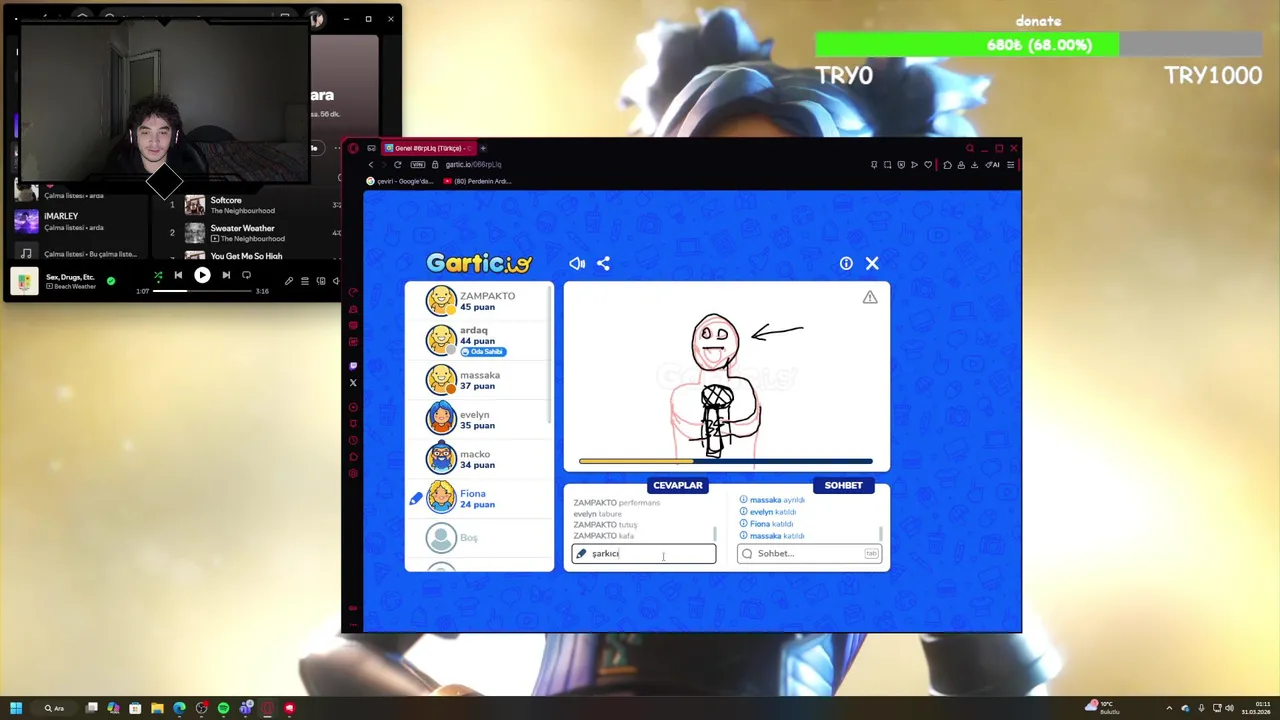This screenshot has height=720, width=1280.
Task: Click the Beach Weather artist link
Action: tap(75, 287)
